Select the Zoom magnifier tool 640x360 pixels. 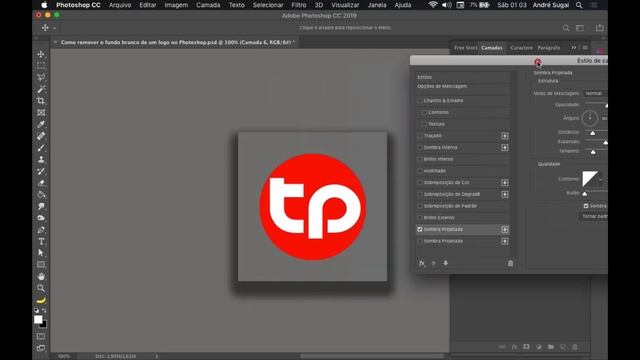pyautogui.click(x=41, y=288)
